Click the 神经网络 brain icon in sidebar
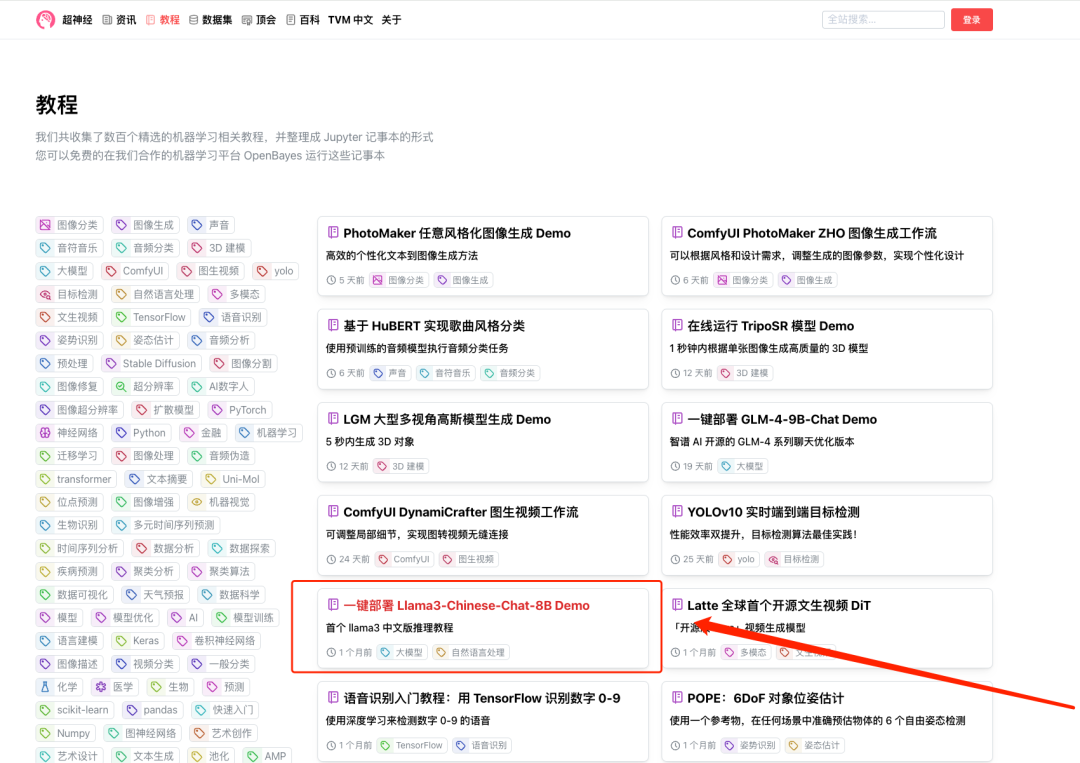Screen dimensions: 1080x763 [x=45, y=433]
